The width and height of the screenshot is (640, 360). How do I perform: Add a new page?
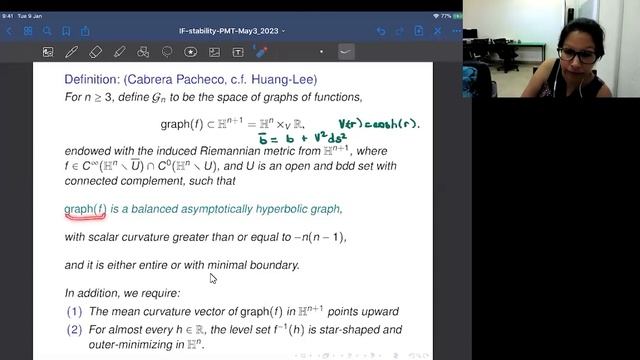coord(418,31)
